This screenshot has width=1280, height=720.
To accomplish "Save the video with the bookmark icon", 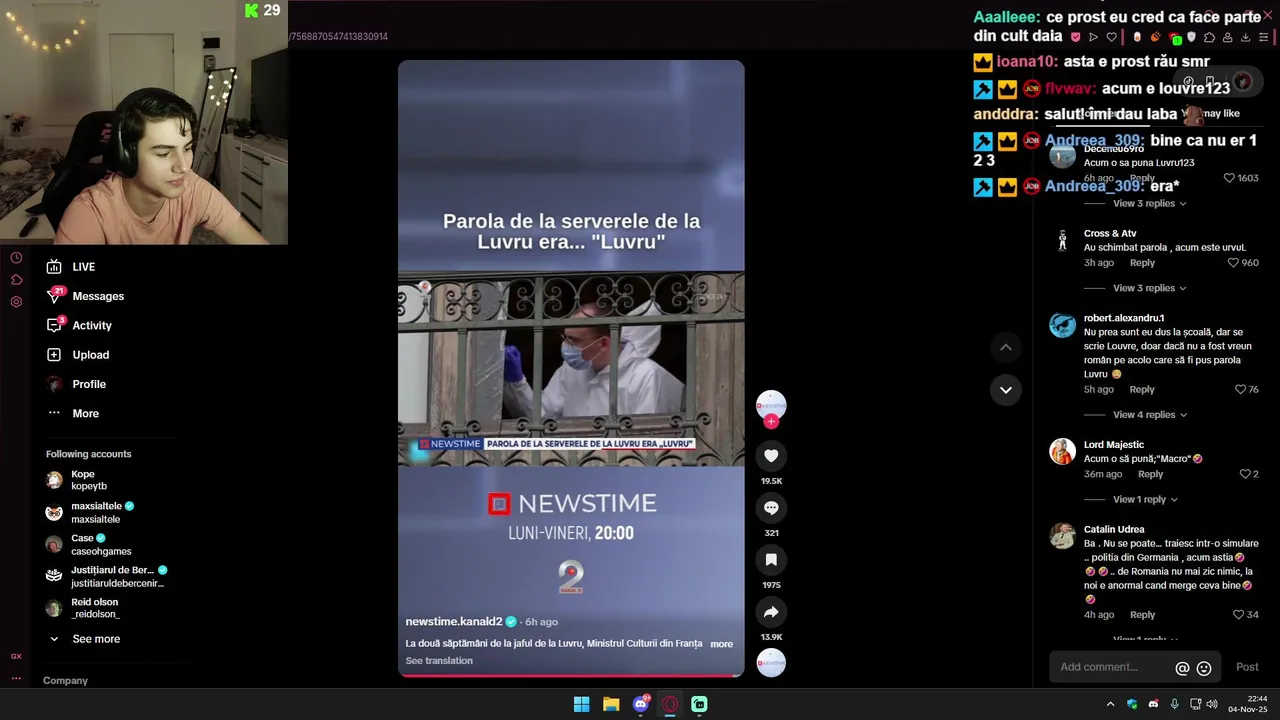I will pyautogui.click(x=771, y=560).
